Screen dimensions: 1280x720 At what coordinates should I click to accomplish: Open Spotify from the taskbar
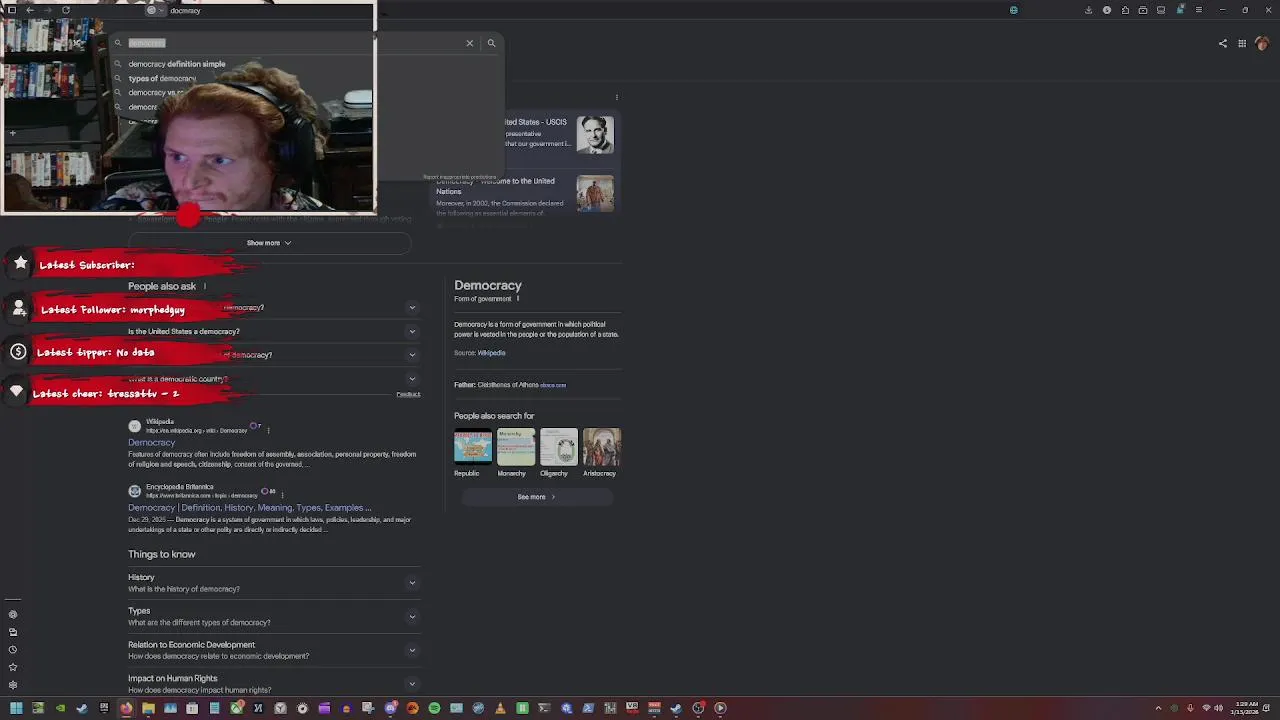click(x=434, y=708)
